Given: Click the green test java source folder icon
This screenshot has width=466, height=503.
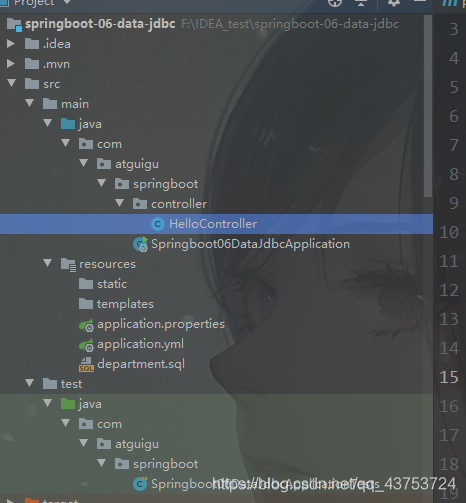Looking at the screenshot, I should 68,404.
